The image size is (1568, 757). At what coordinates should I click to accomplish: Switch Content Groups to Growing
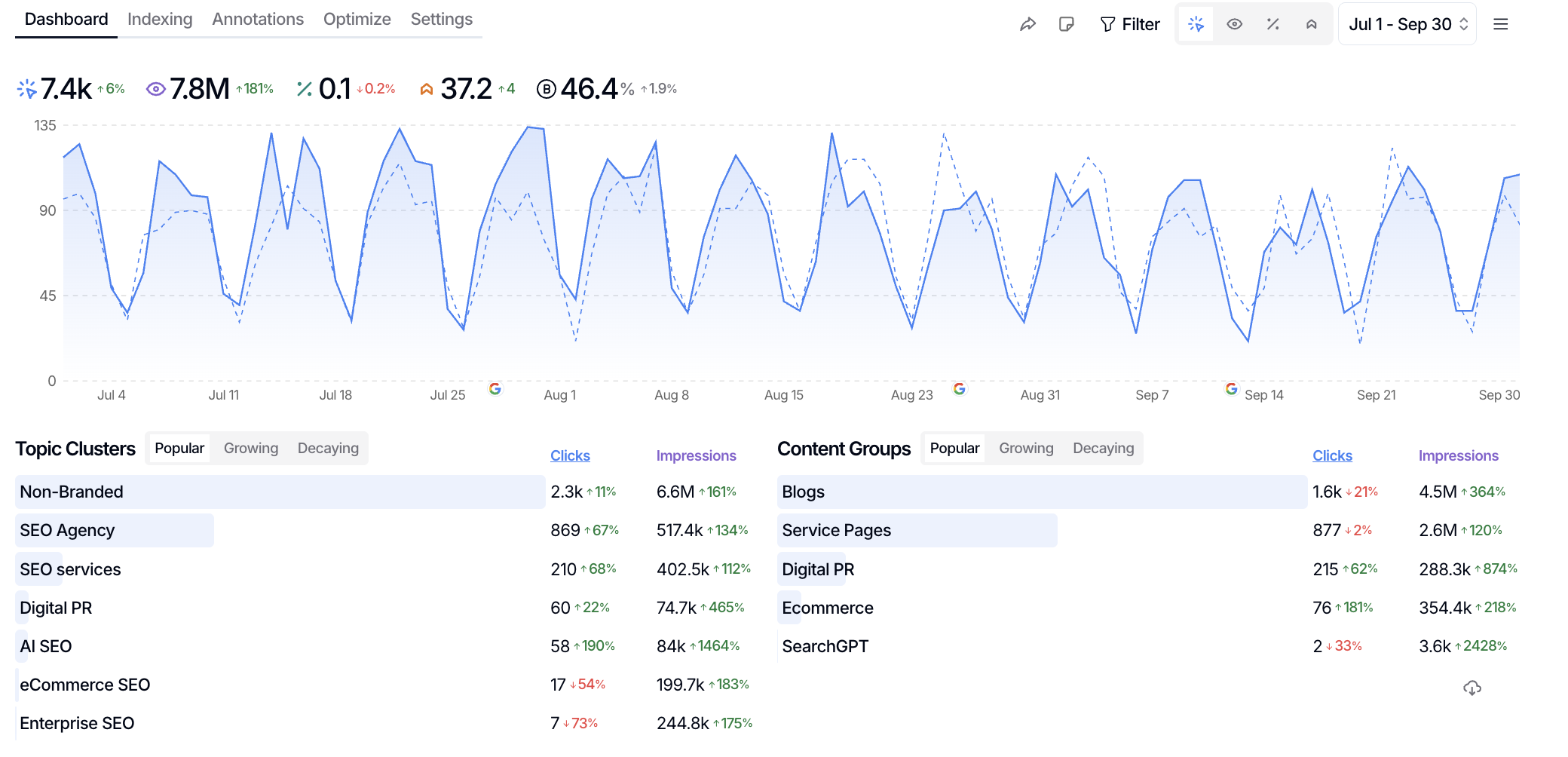coord(1026,447)
